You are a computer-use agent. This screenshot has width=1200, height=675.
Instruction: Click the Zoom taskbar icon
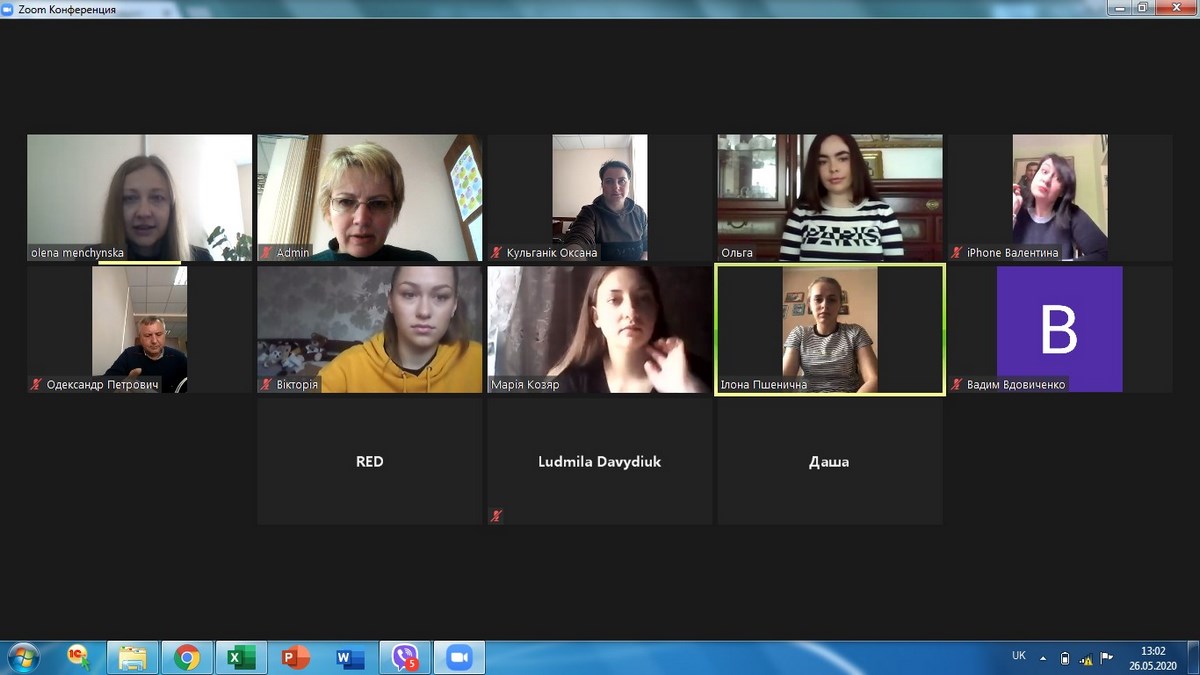(x=459, y=658)
